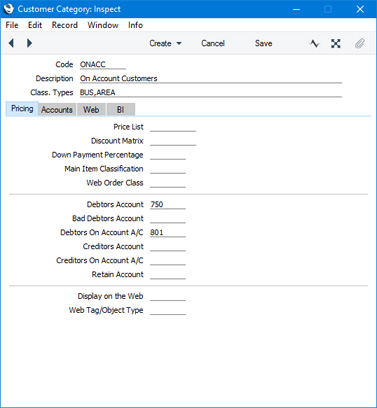Click the Description field On Account Customers
The image size is (377, 408).
coord(211,79)
